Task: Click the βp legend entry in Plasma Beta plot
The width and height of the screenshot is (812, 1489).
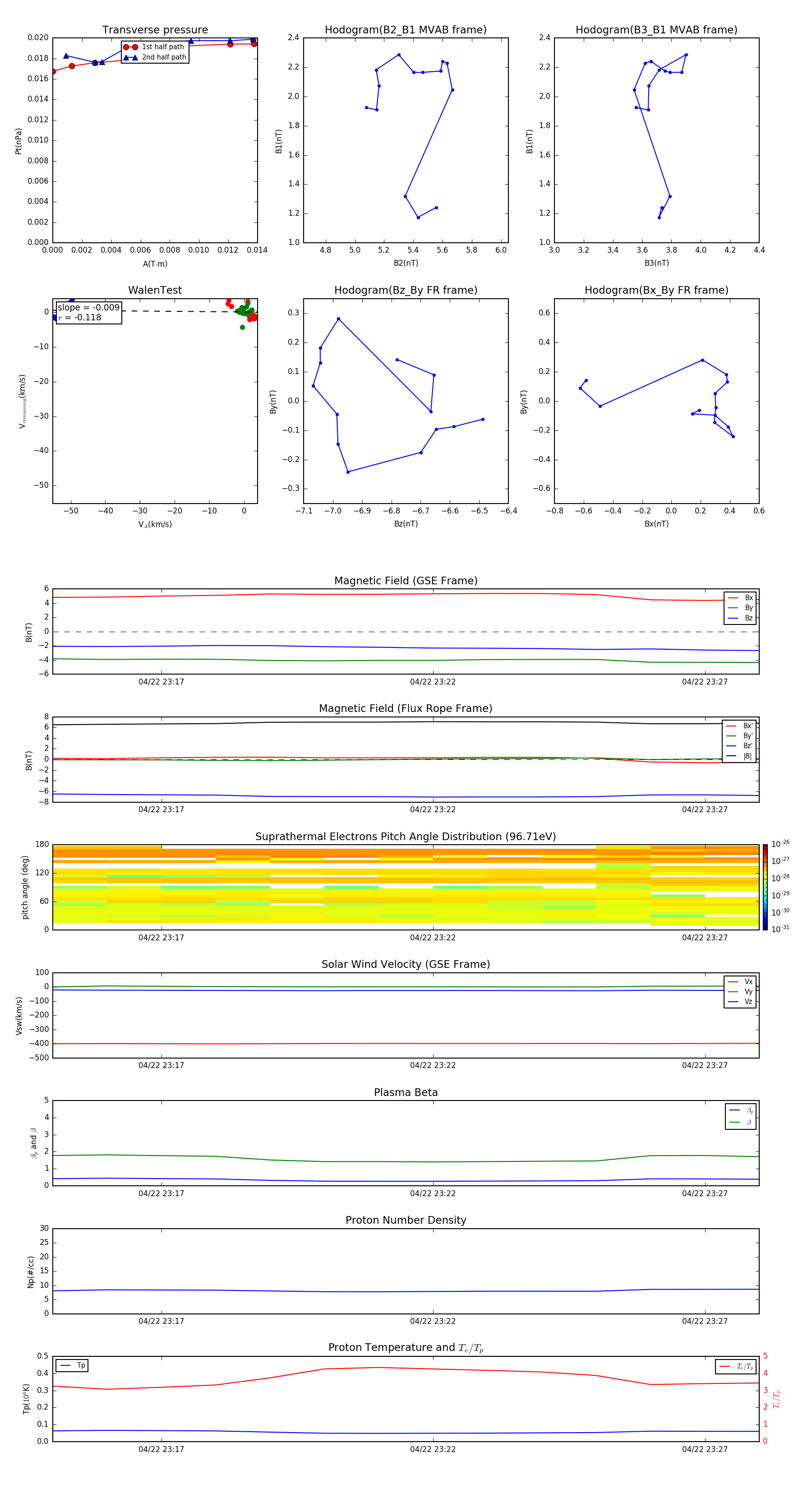Action: coord(741,1110)
